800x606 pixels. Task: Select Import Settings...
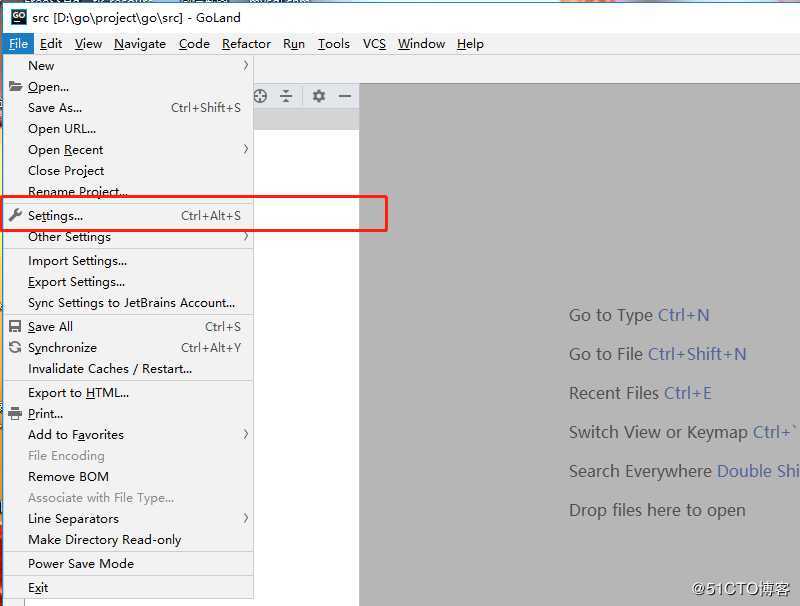(x=128, y=261)
